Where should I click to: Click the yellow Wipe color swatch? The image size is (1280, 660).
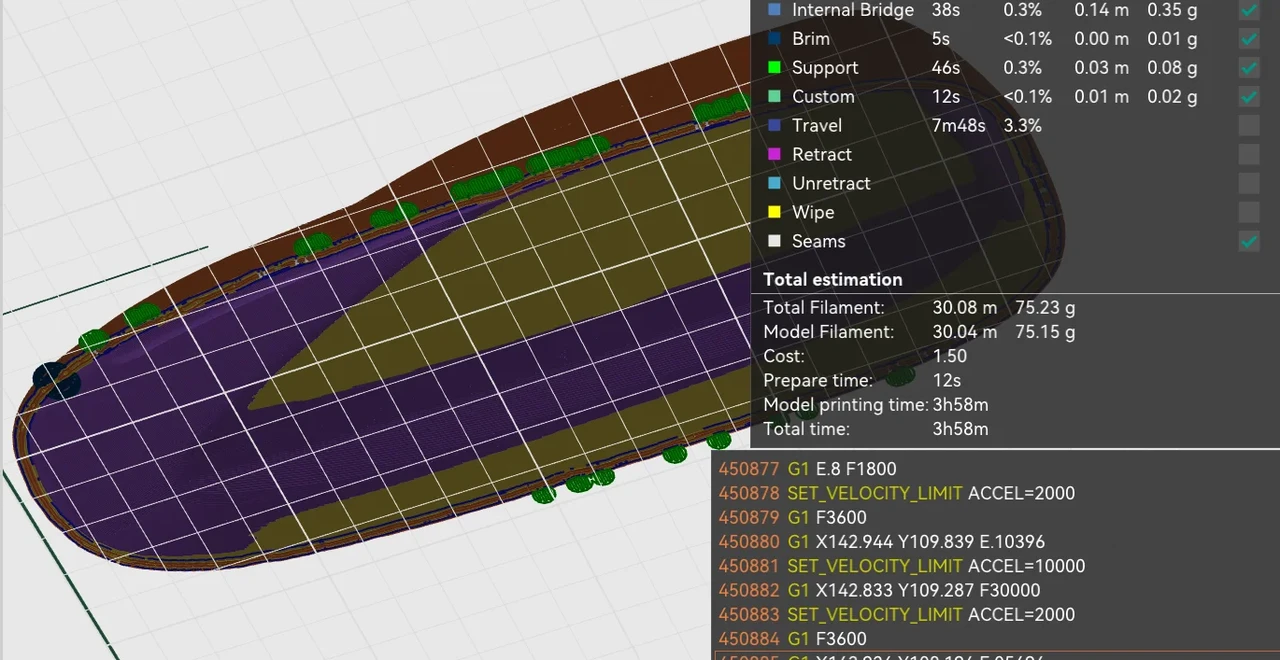[774, 213]
